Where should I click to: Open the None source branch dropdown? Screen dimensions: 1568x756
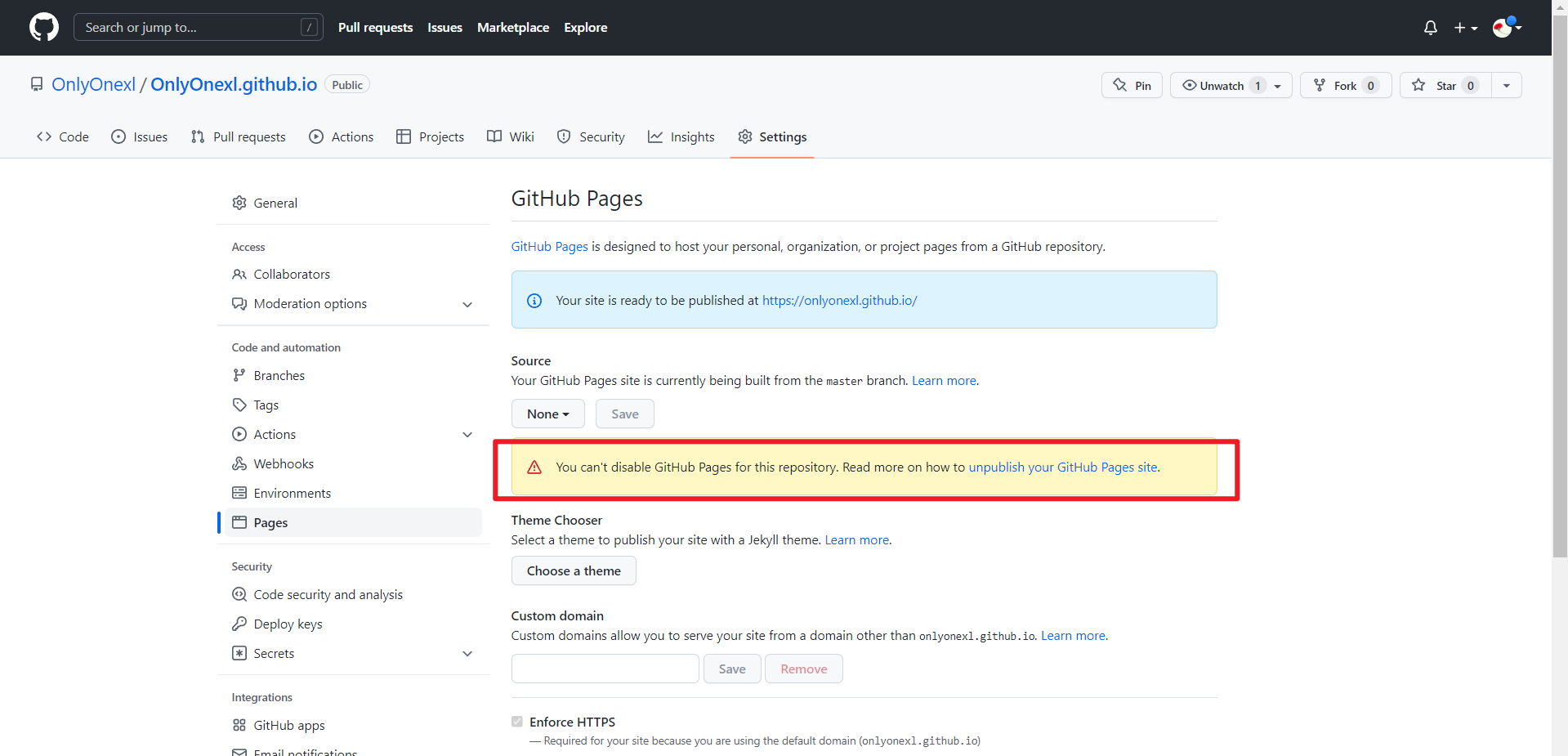(547, 414)
